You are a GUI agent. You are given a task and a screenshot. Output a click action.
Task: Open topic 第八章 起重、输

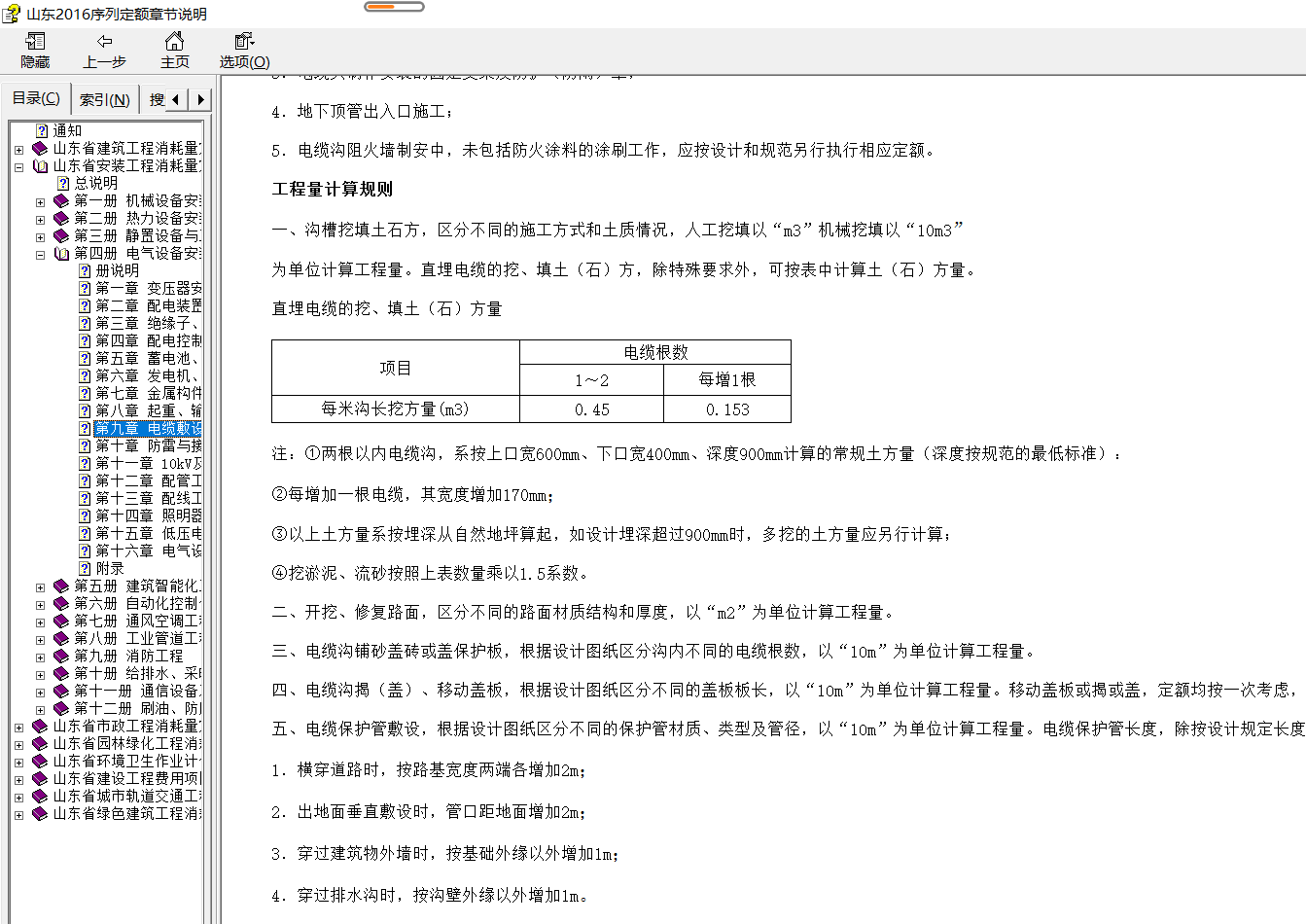point(148,410)
